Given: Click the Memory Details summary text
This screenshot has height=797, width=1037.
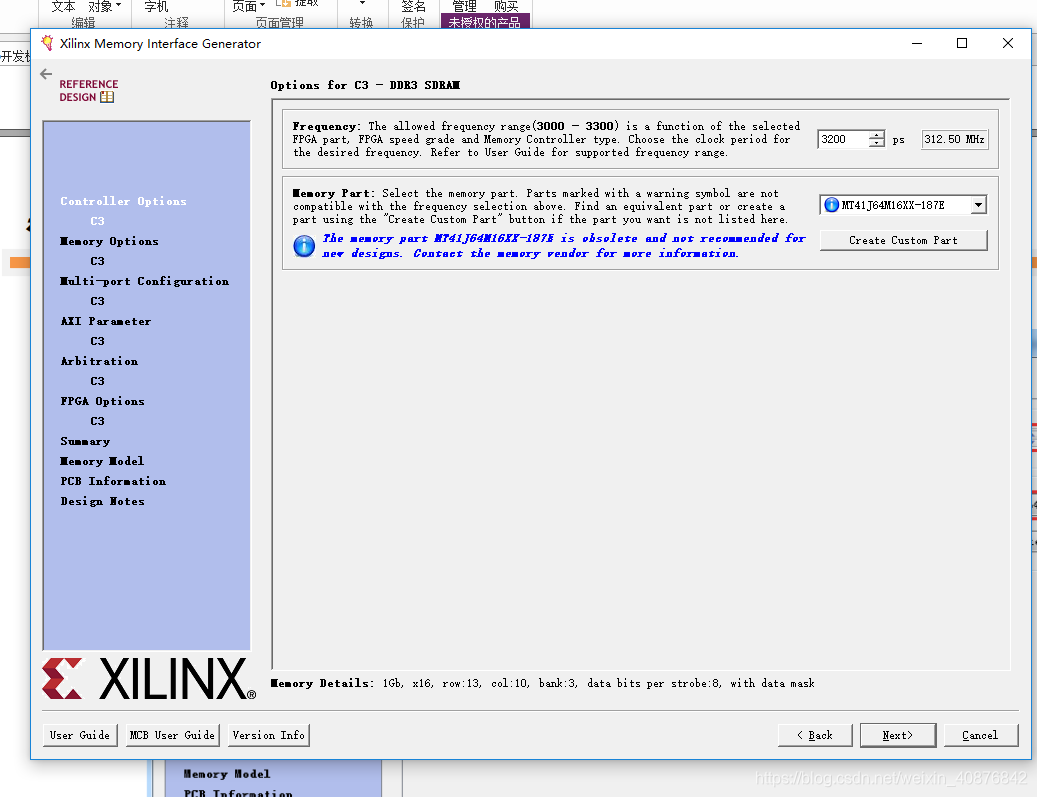Looking at the screenshot, I should (x=542, y=683).
